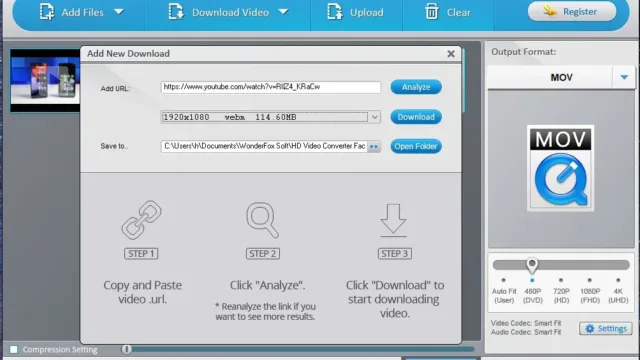Screen dimensions: 640x360
Task: Click into the Add URL field
Action: point(271,87)
